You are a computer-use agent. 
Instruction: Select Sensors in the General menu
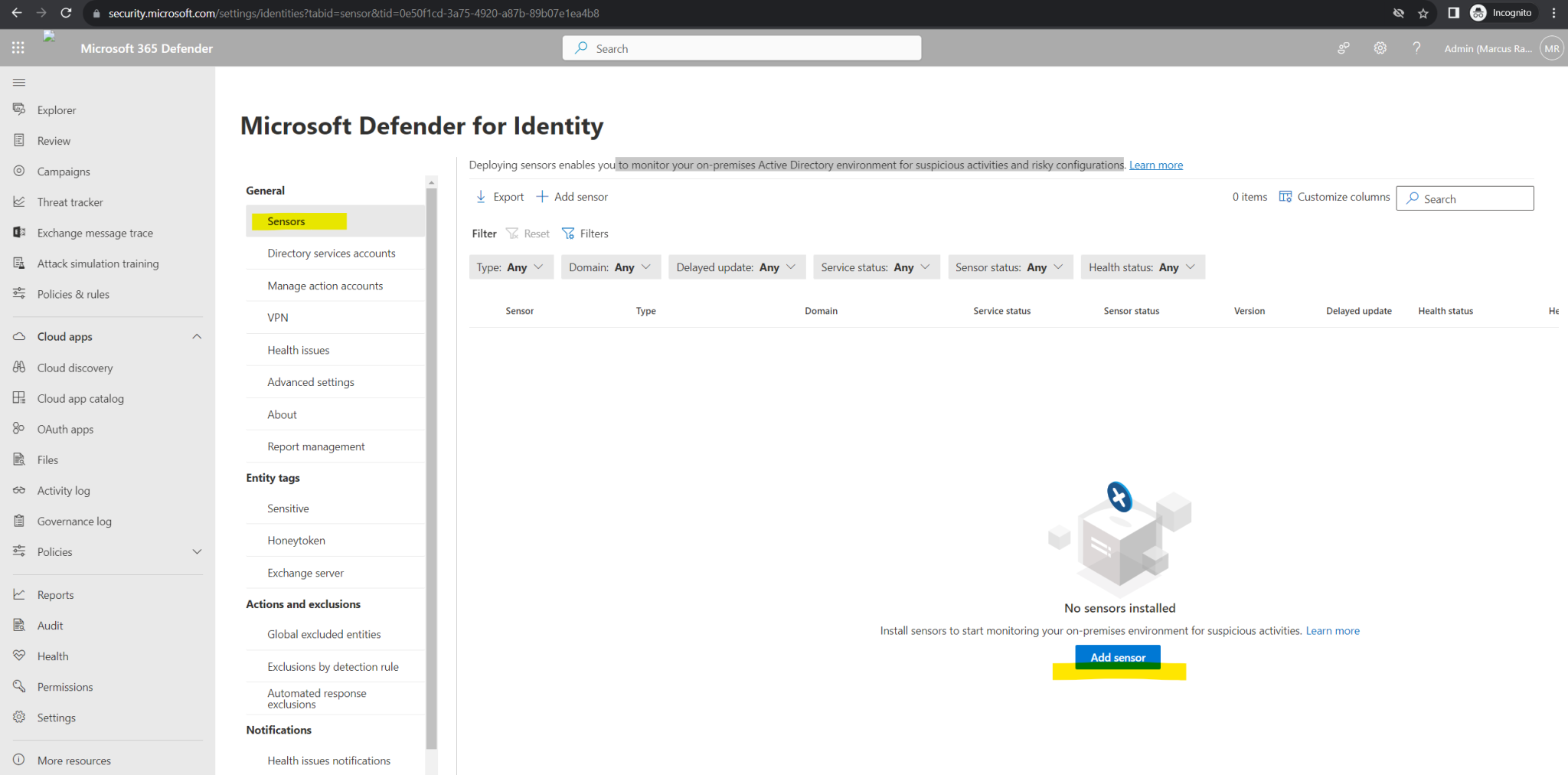(335, 221)
